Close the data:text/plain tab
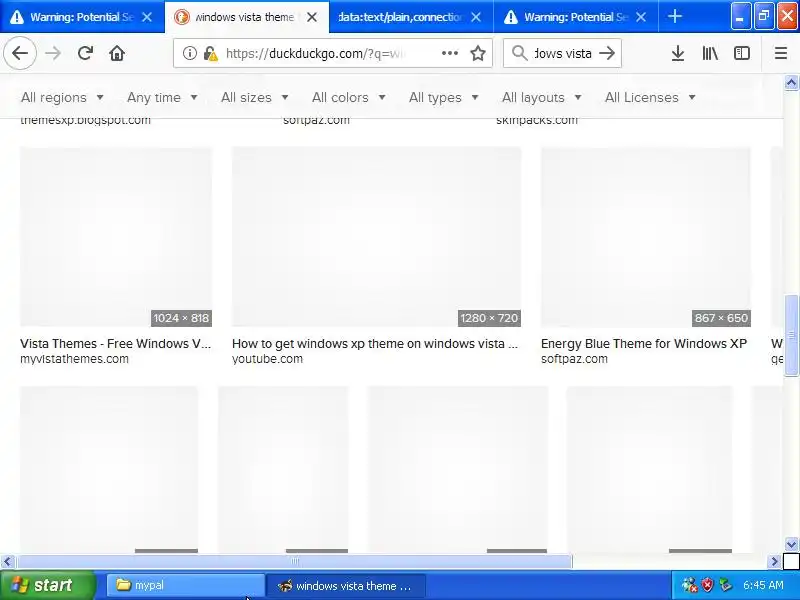800x600 pixels. tap(476, 17)
